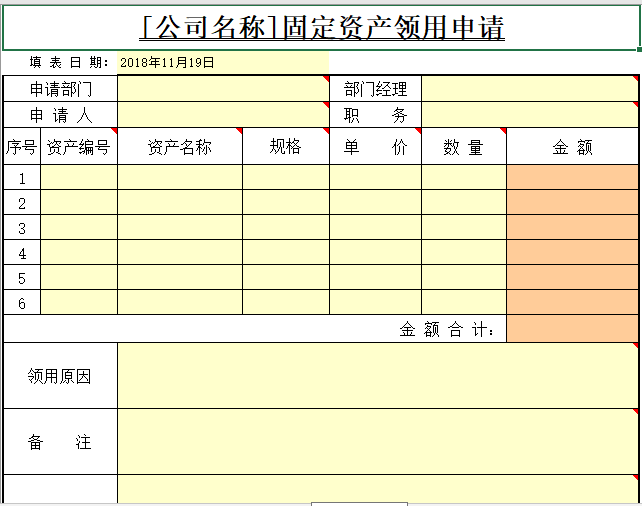This screenshot has height=506, width=642.
Task: Select the date cell showing 2018年11月19日
Action: pyautogui.click(x=222, y=62)
